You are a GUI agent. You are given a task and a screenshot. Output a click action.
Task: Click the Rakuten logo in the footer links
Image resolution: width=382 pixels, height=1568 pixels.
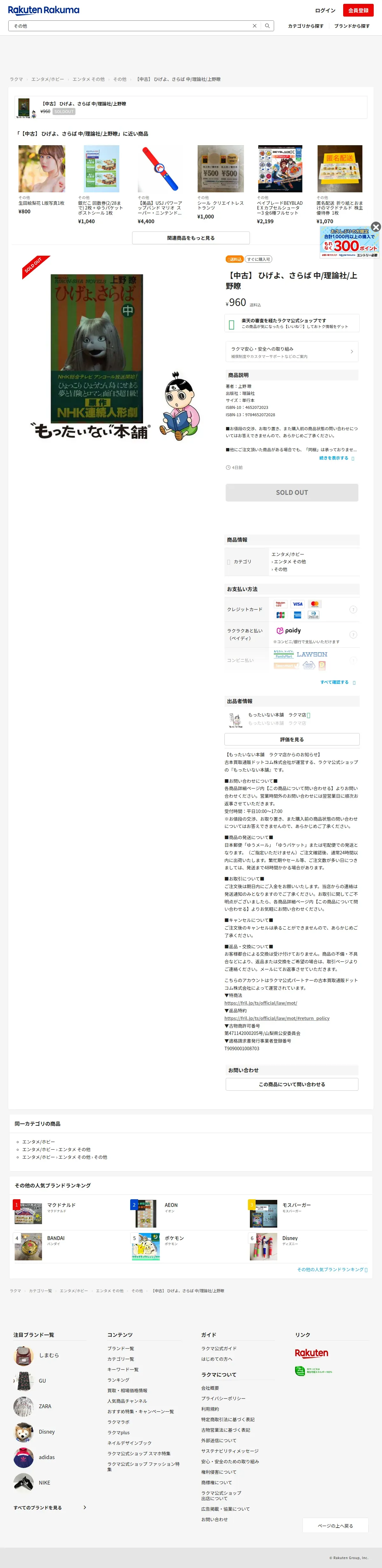coord(311,1353)
